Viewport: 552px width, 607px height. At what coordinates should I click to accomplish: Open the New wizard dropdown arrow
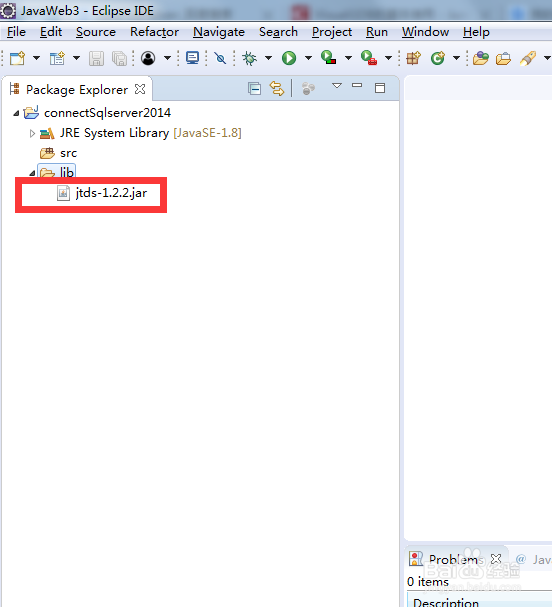36,58
